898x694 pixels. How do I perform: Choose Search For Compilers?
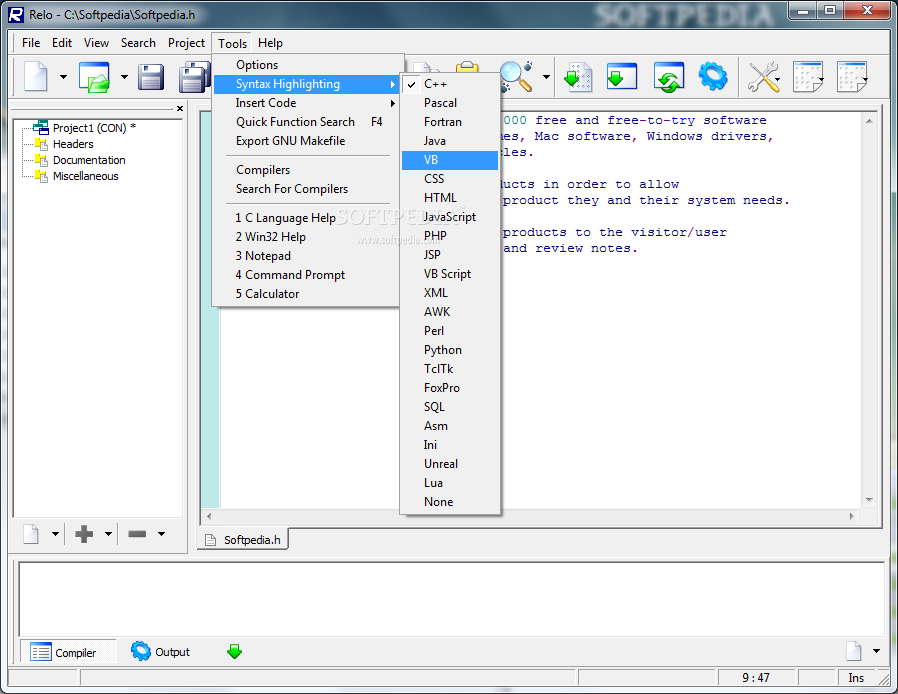click(306, 189)
